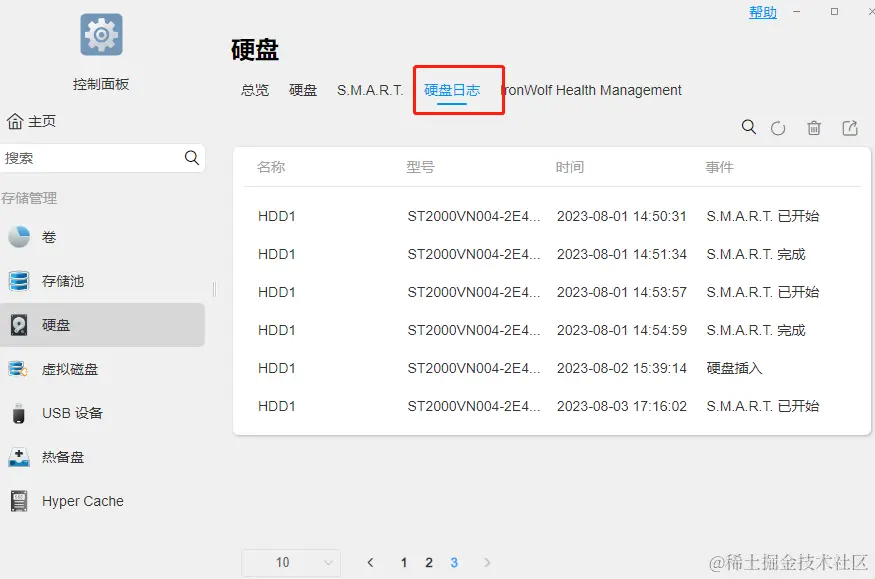Go to previous page arrow
Viewport: 875px width, 579px height.
click(370, 562)
